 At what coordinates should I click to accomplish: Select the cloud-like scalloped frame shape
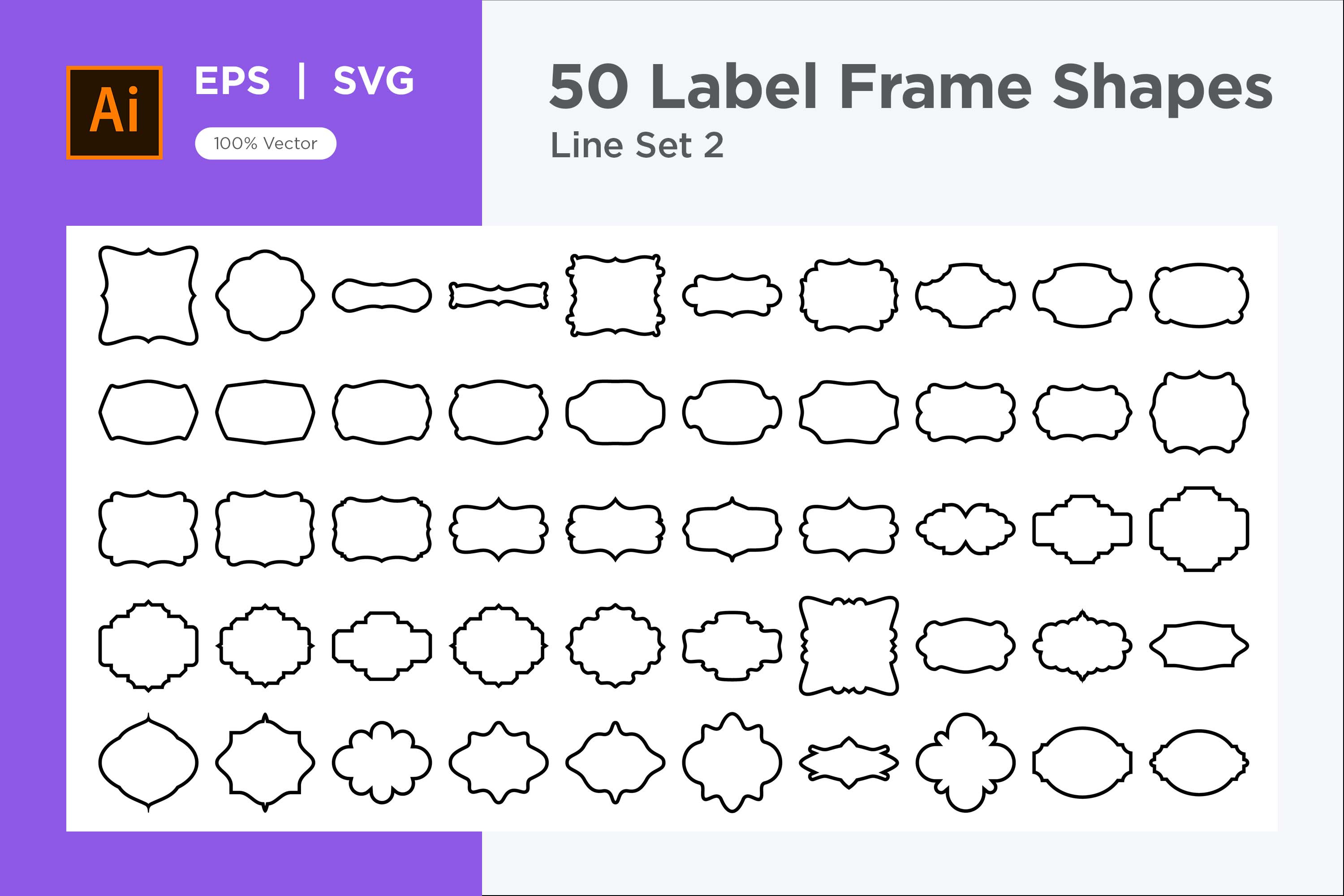pyautogui.click(x=382, y=762)
